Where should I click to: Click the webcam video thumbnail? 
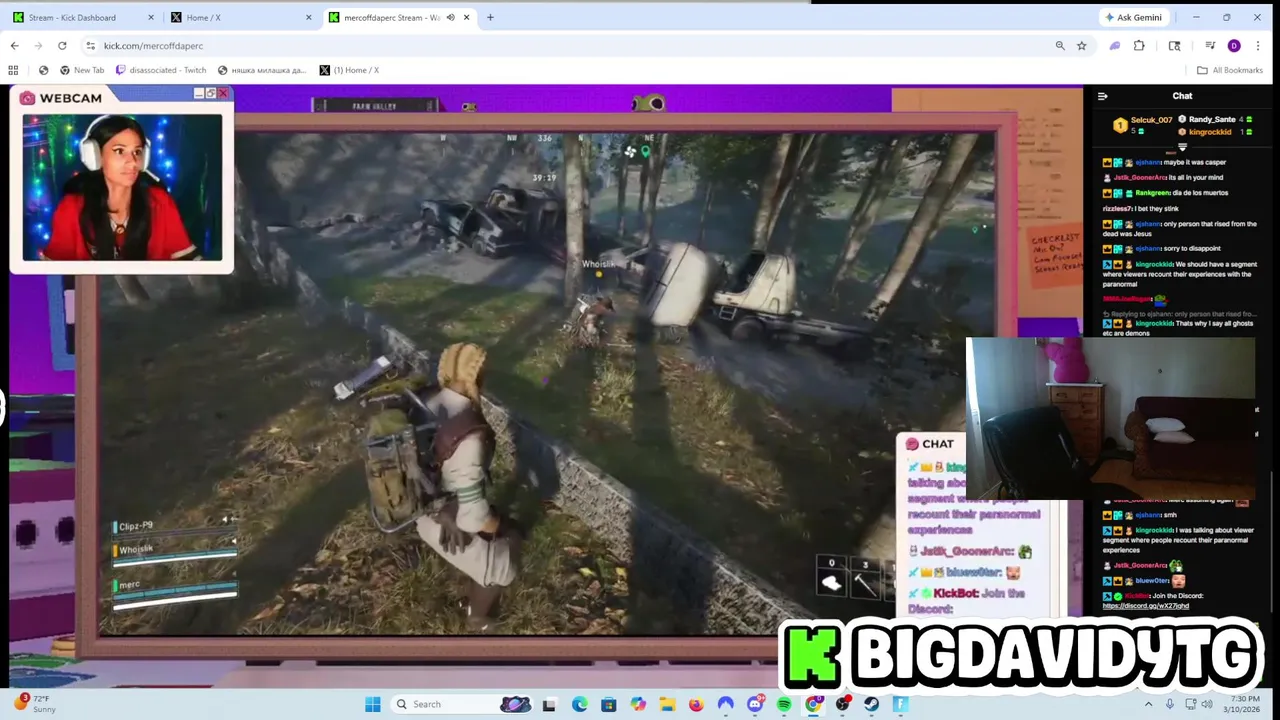click(x=122, y=187)
